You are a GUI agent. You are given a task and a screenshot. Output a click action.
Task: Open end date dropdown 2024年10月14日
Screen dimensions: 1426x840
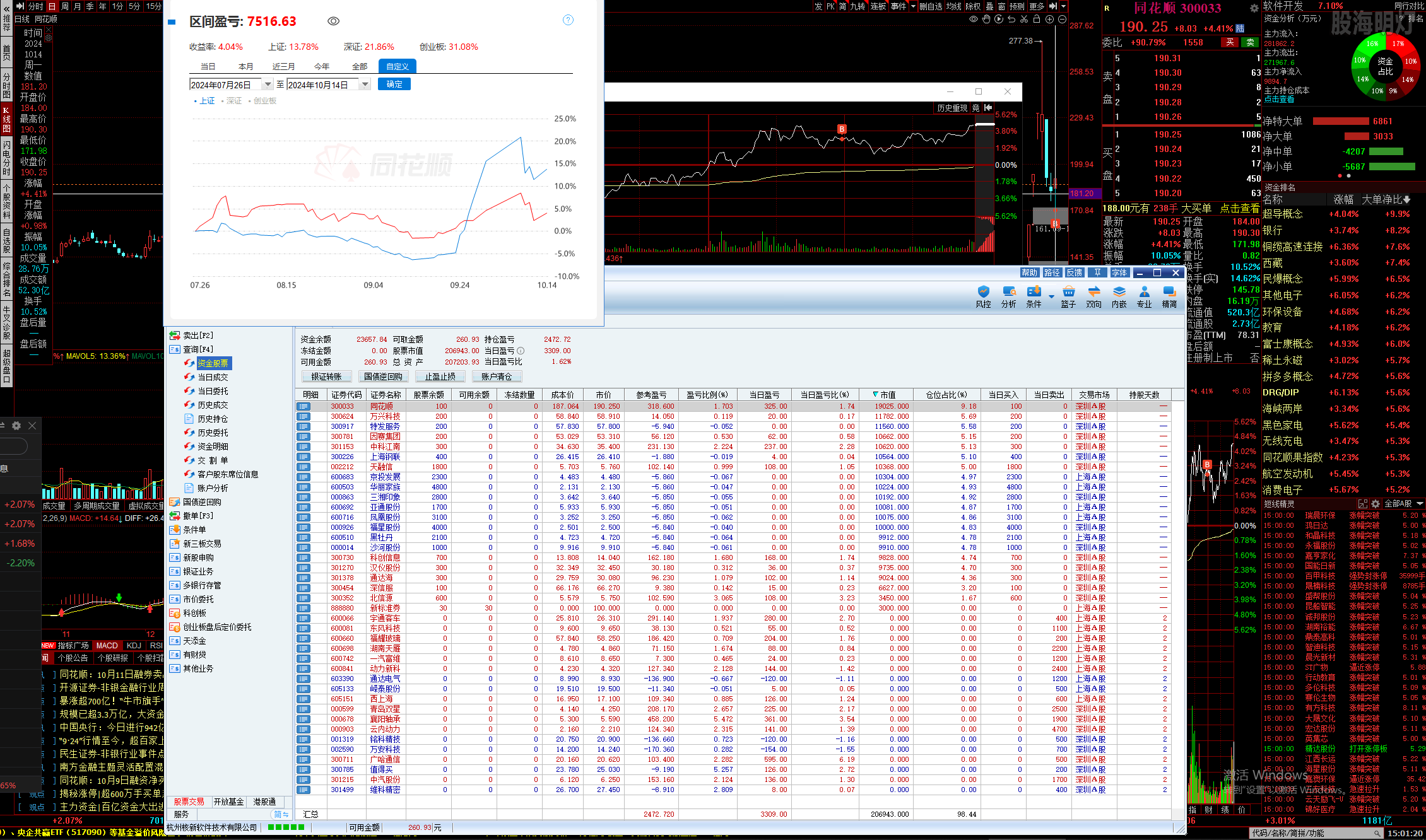(365, 85)
